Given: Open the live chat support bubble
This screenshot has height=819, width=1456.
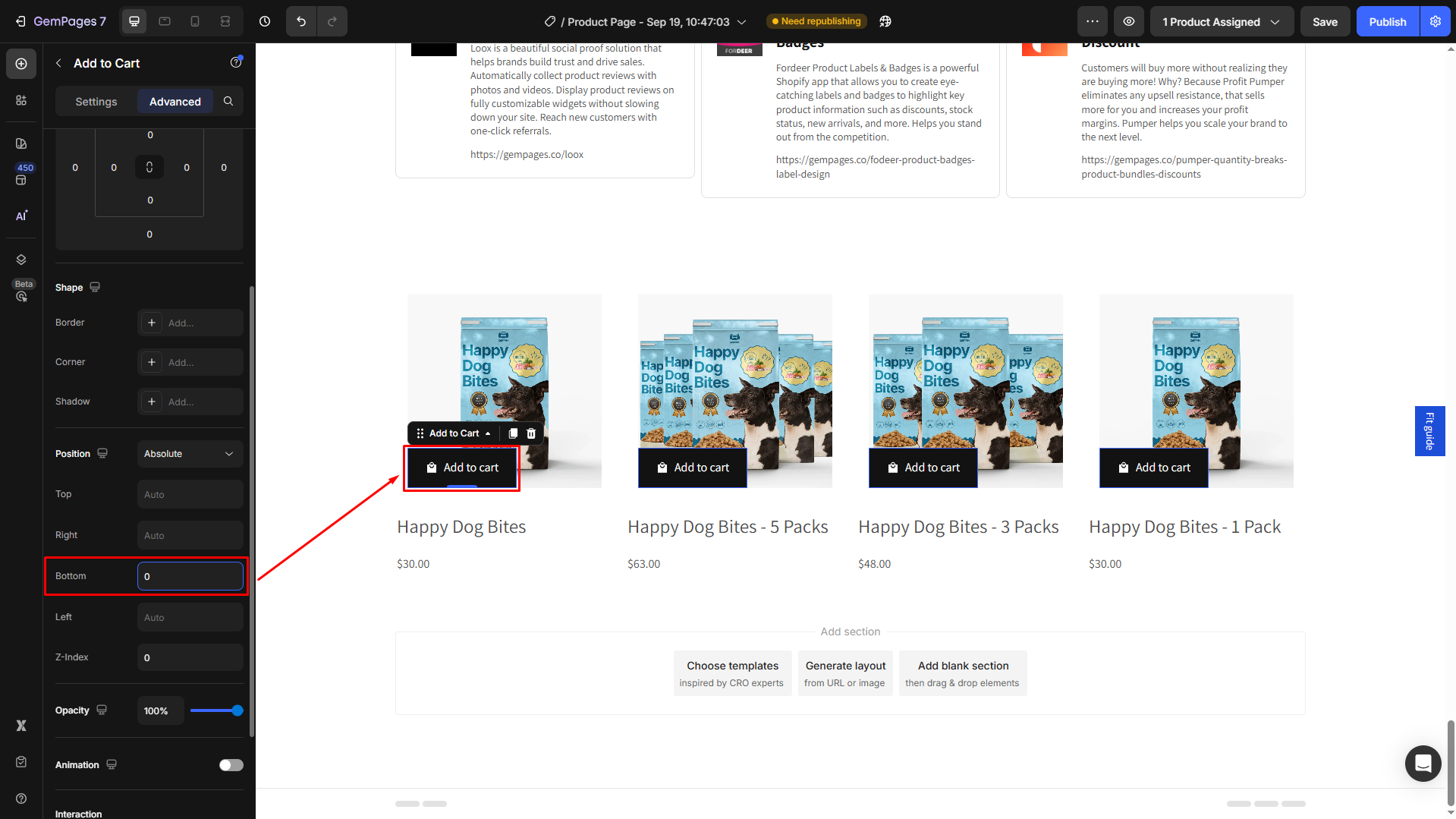Looking at the screenshot, I should tap(1423, 763).
